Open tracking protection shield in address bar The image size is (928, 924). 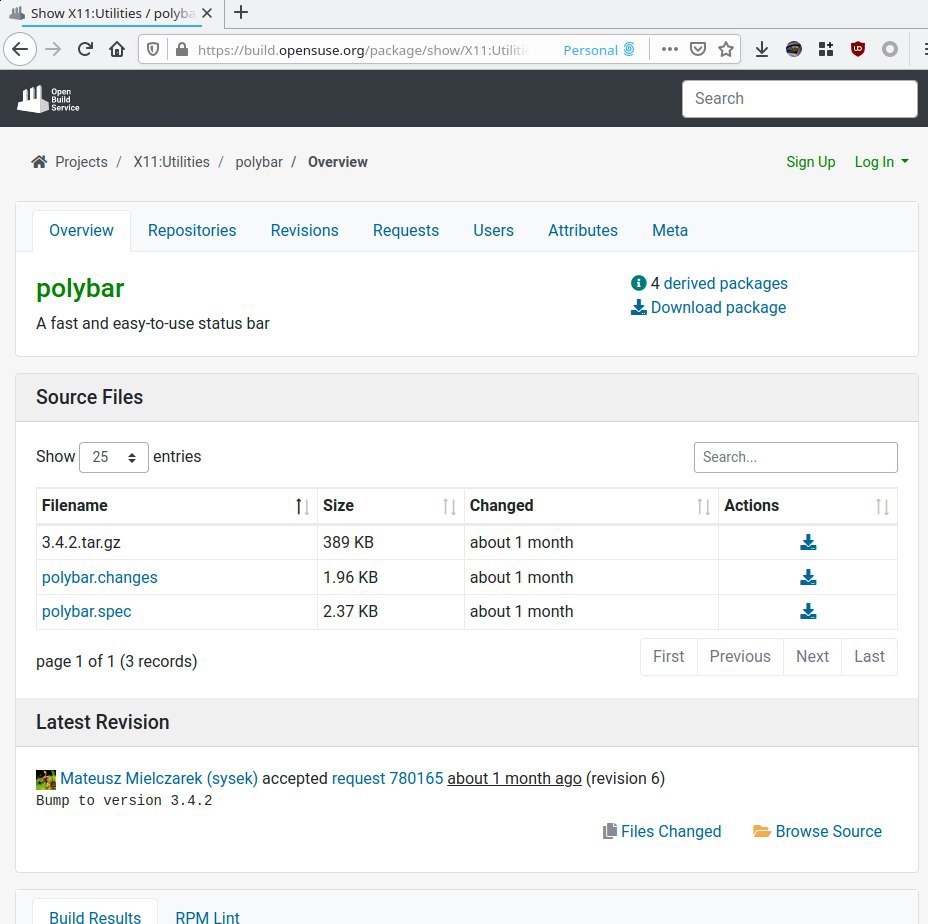[x=153, y=50]
